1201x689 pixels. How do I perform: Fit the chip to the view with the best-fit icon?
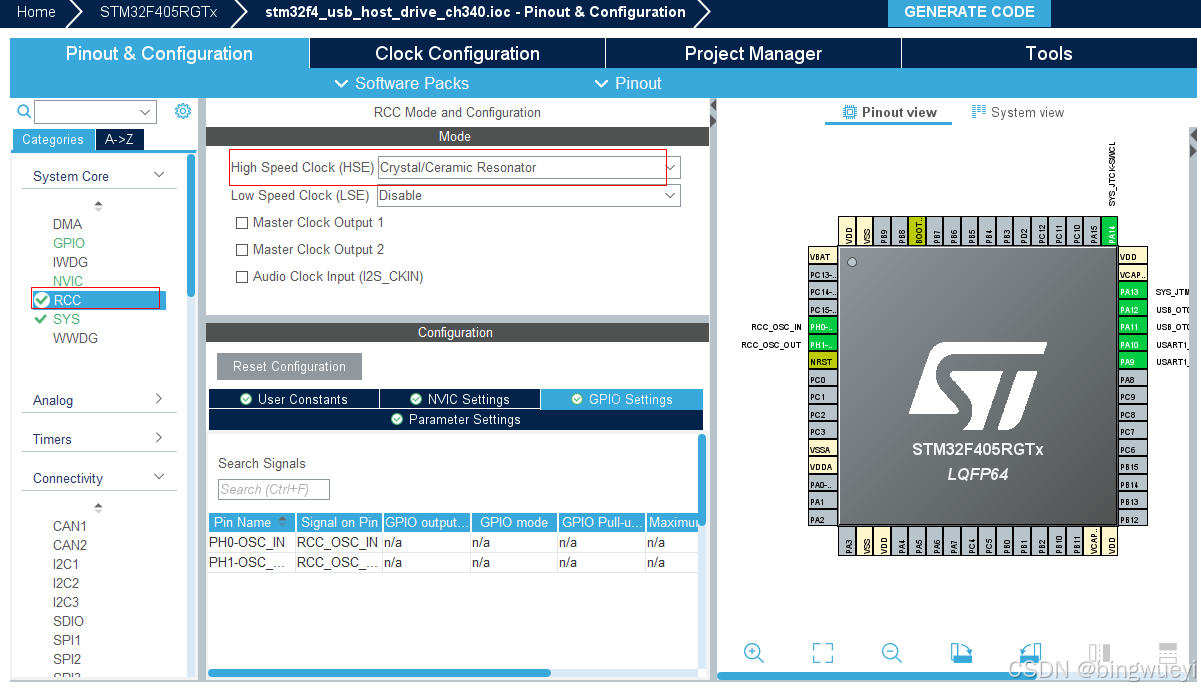click(823, 653)
